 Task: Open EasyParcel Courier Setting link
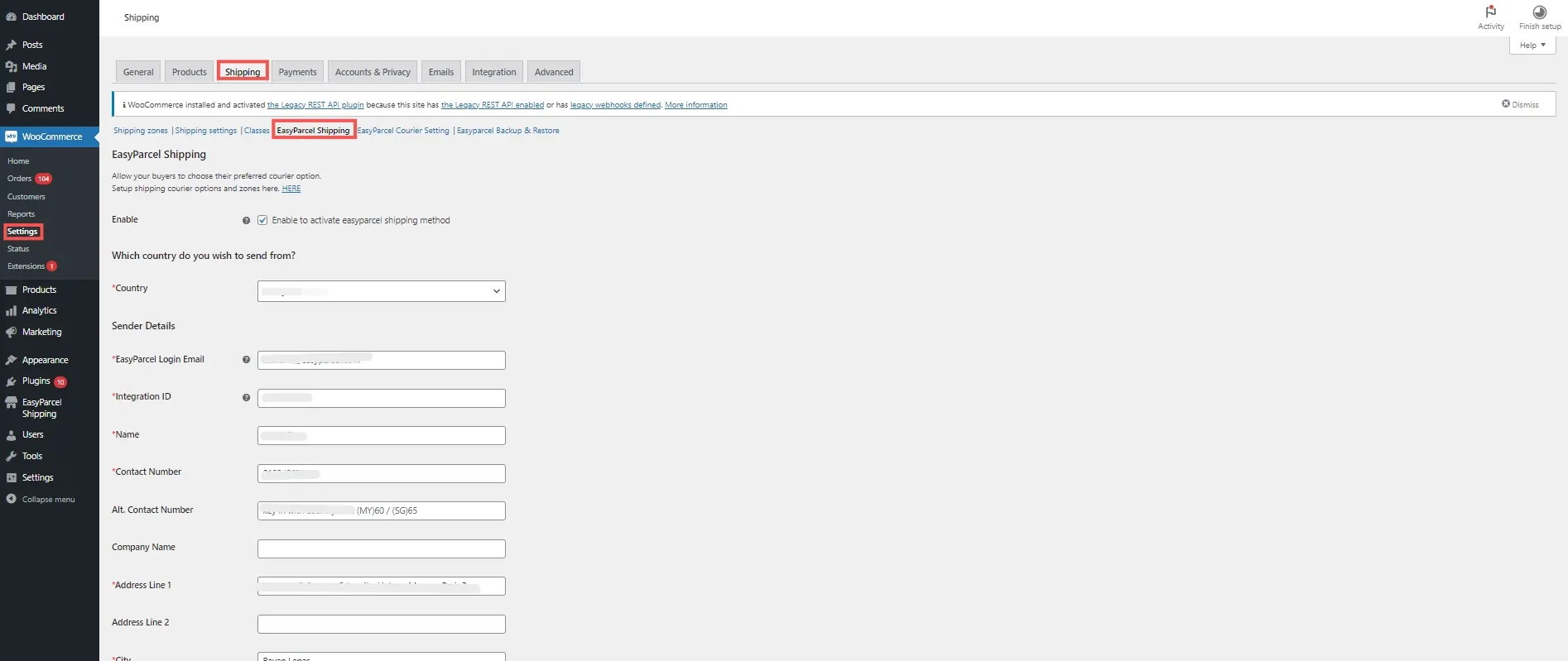403,131
